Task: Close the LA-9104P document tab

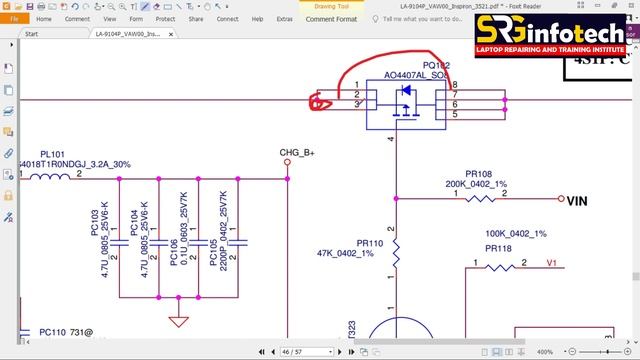Action: pyautogui.click(x=171, y=34)
